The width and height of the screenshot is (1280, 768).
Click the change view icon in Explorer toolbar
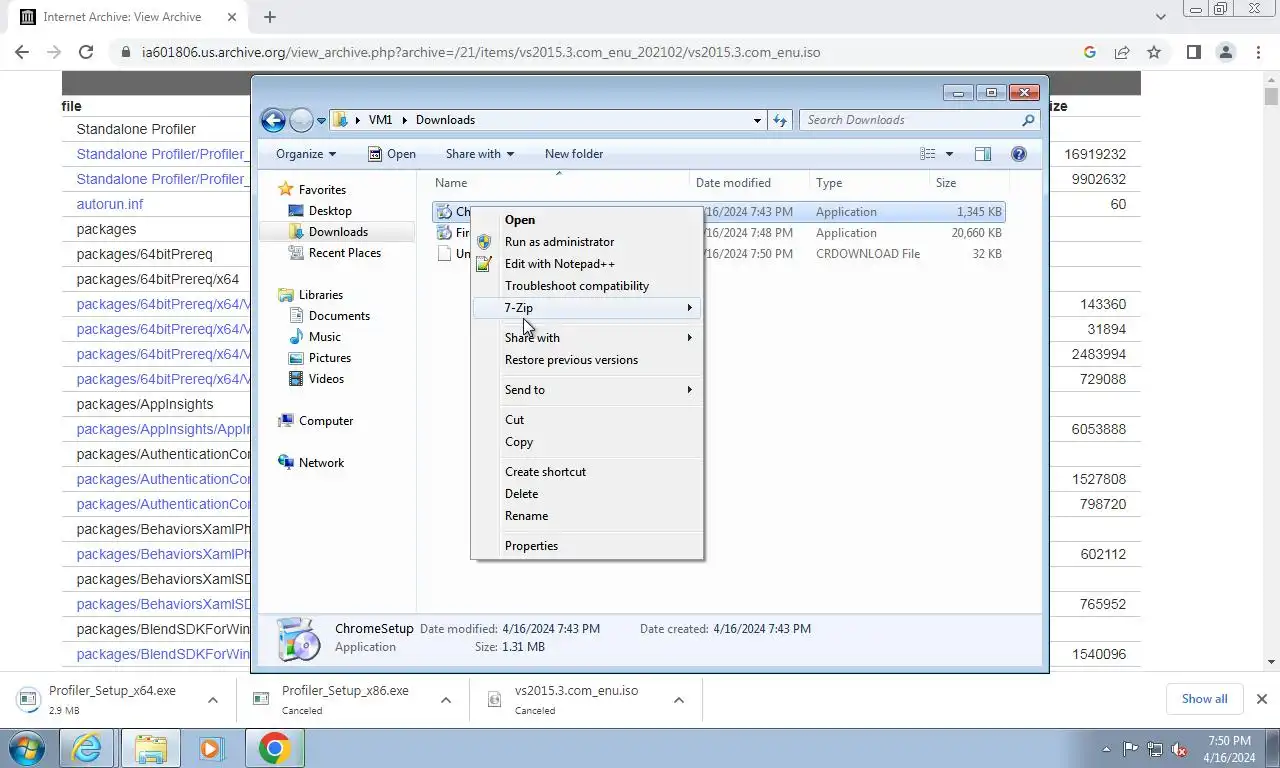click(x=928, y=154)
